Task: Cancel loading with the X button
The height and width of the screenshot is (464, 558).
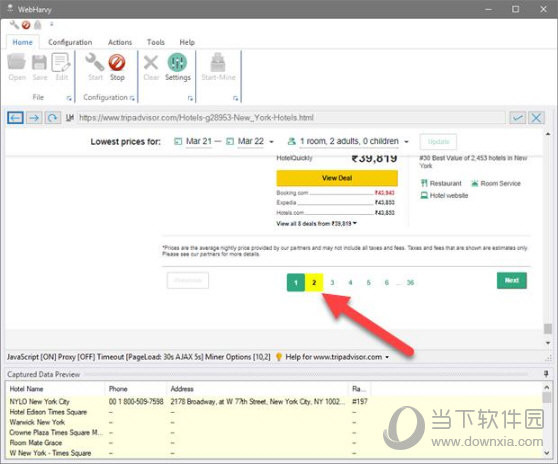Action: (536, 117)
